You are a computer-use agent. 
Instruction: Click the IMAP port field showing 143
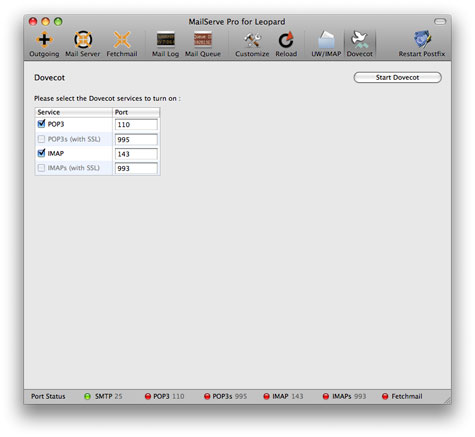(x=136, y=154)
